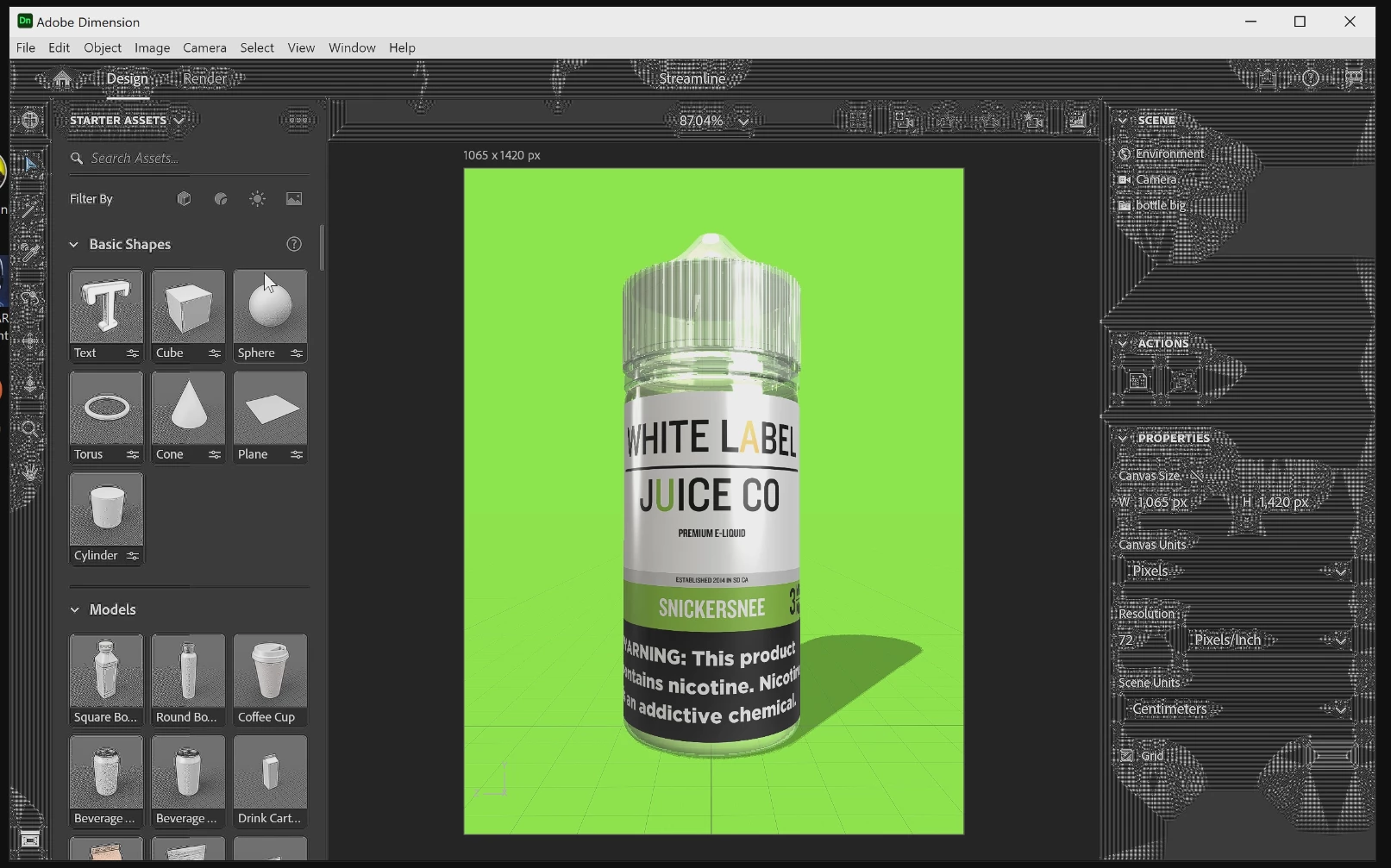Click the share icon in header
Screen dimensions: 1391x868
1267,79
